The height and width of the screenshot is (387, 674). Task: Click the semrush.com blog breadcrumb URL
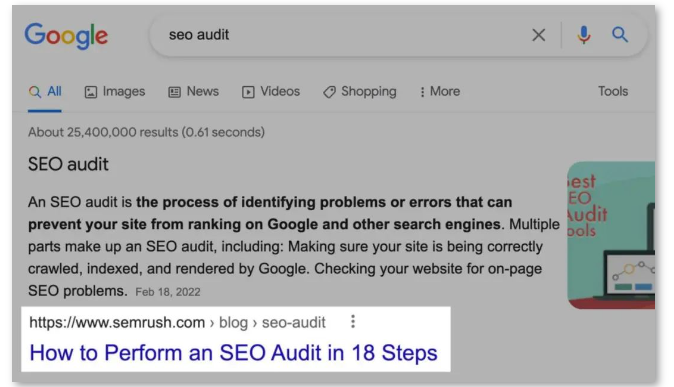click(177, 322)
